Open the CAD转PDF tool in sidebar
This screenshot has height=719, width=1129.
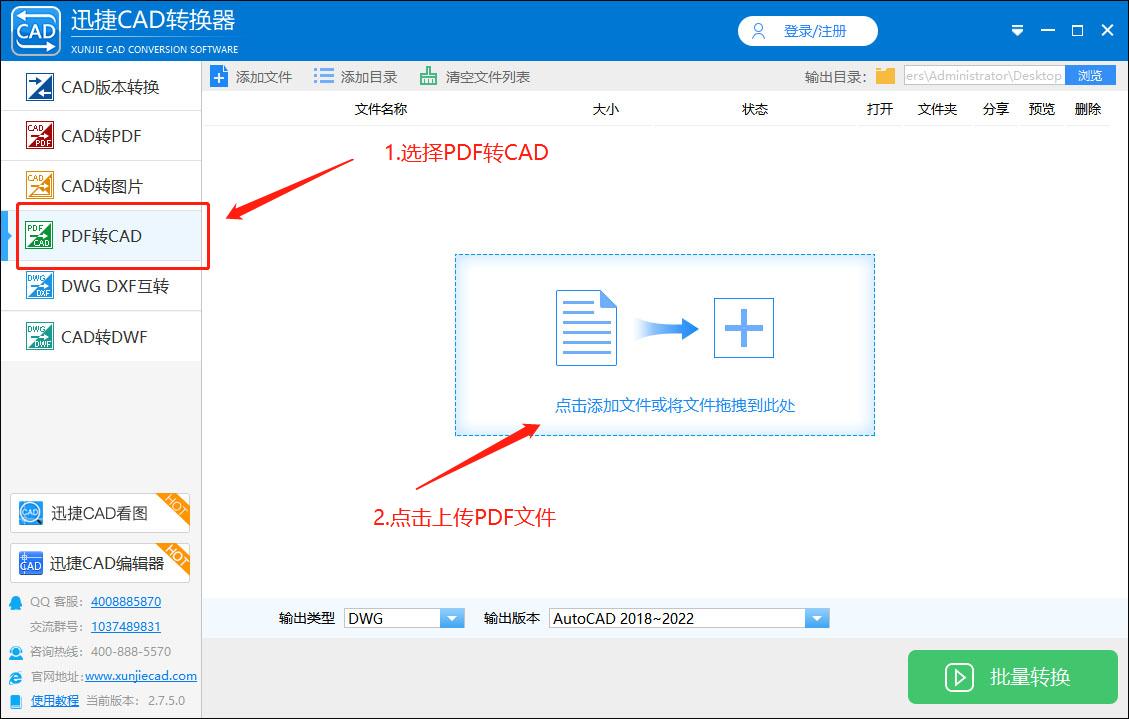coord(36,136)
